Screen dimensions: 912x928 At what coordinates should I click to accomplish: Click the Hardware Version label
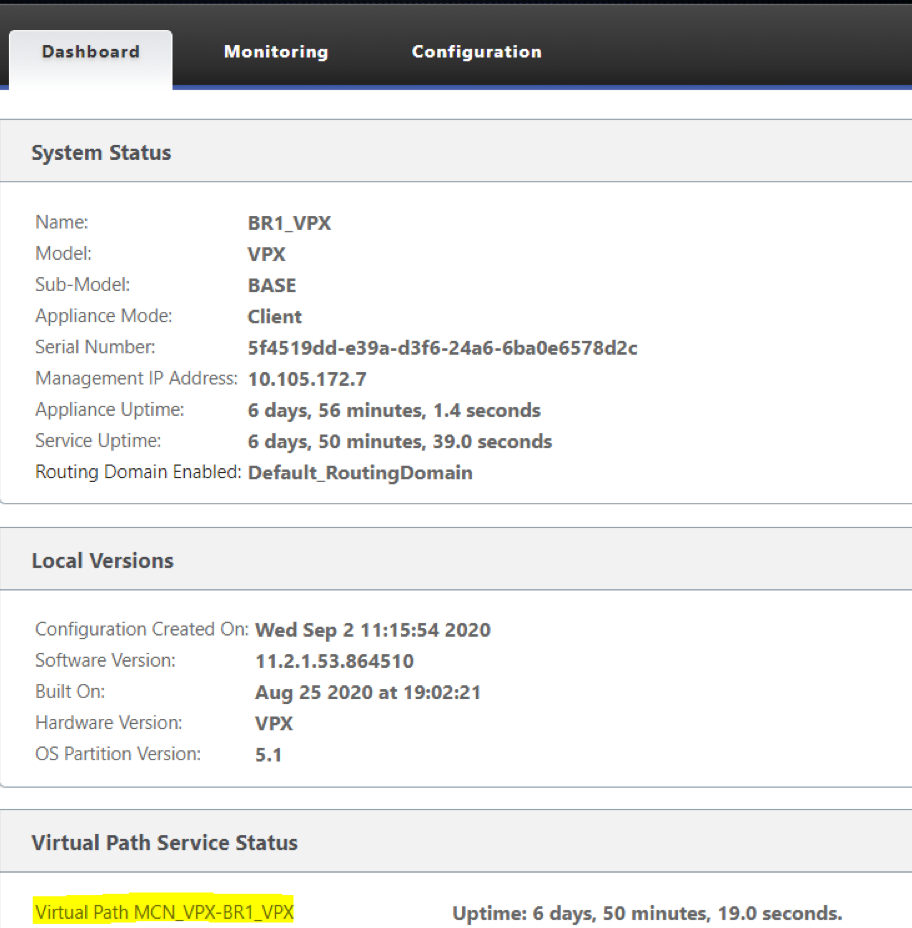tap(109, 723)
